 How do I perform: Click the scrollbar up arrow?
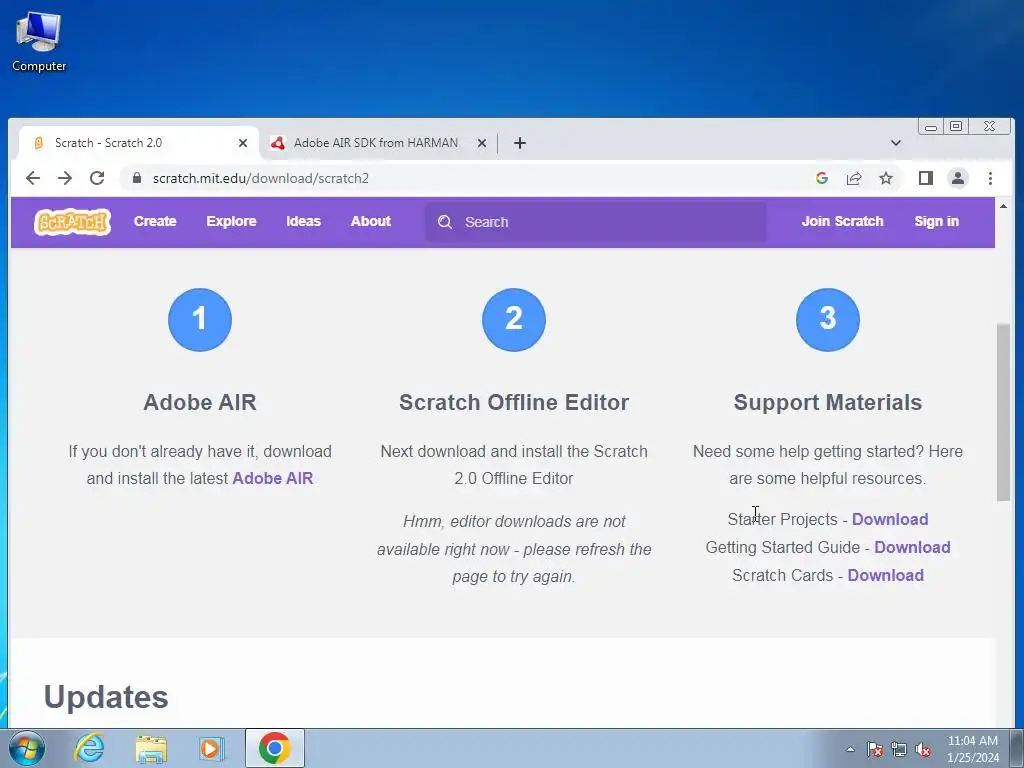1003,206
